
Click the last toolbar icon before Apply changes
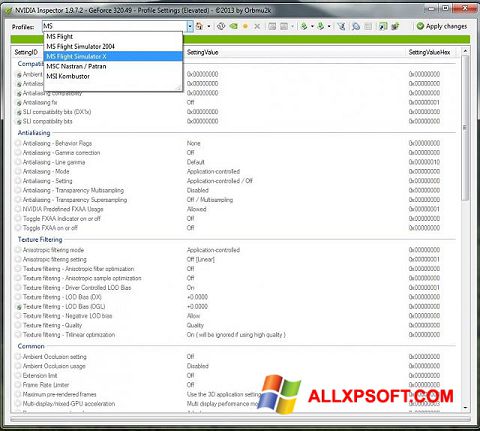[x=395, y=26]
